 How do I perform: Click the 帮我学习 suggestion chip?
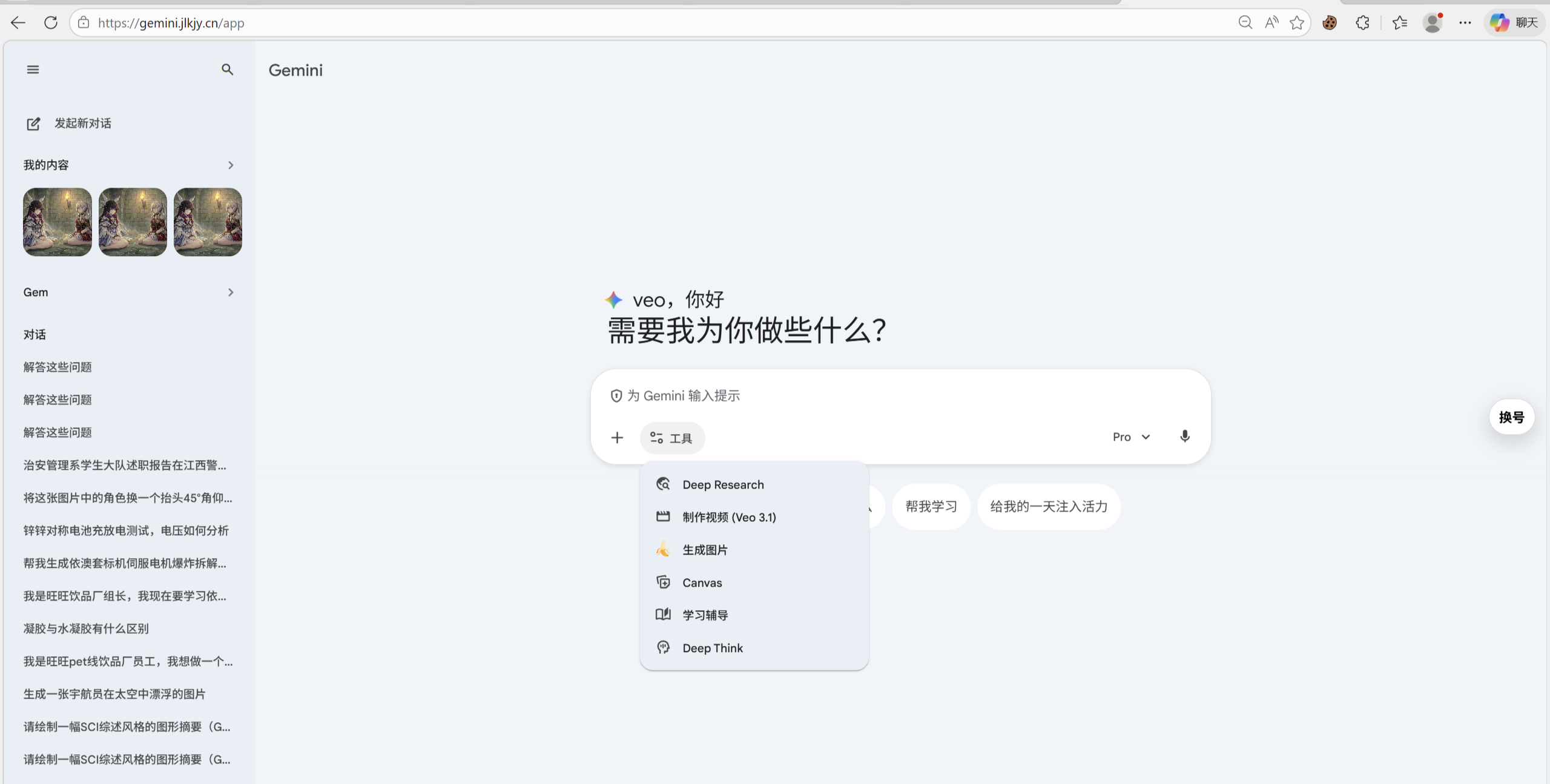click(930, 507)
